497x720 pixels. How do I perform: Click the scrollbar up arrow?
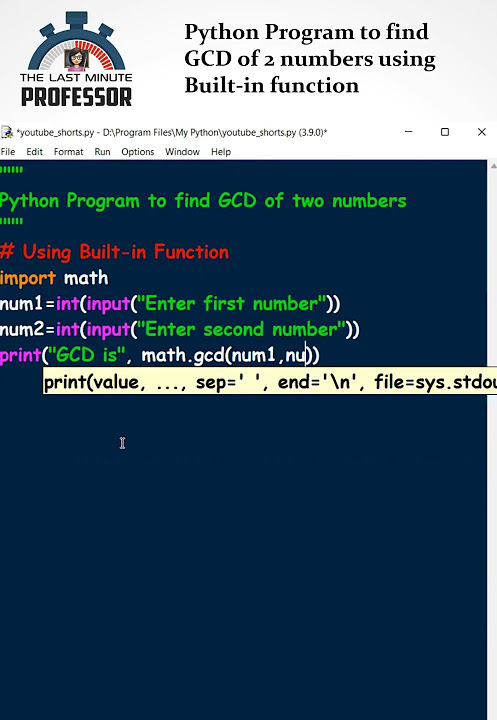tap(492, 166)
